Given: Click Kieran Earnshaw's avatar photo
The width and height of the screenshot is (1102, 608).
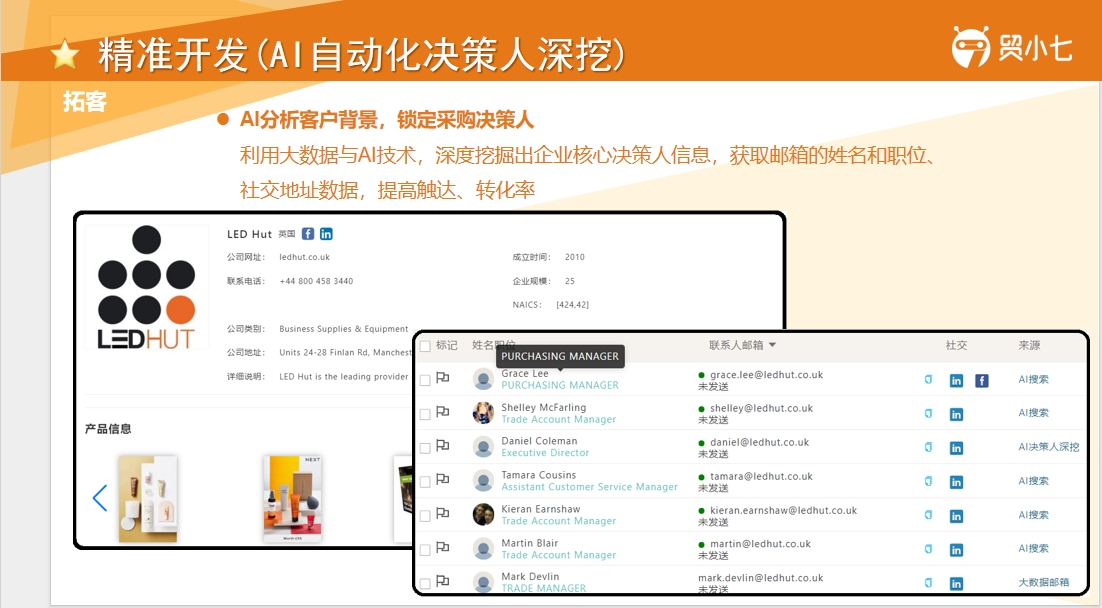Looking at the screenshot, I should pos(483,515).
